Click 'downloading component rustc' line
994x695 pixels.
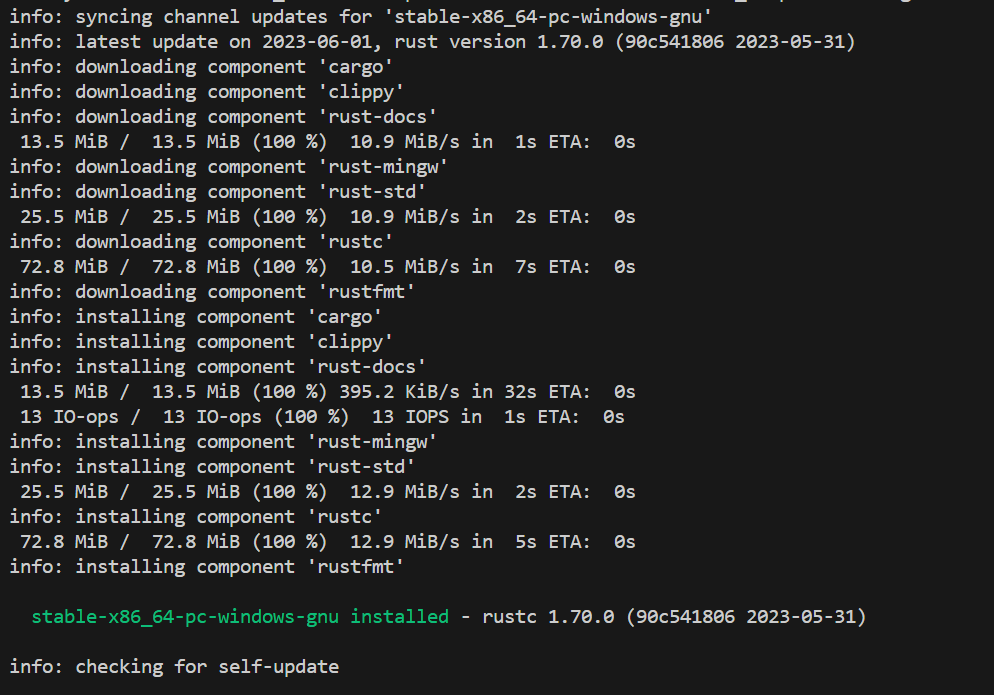[x=201, y=242]
